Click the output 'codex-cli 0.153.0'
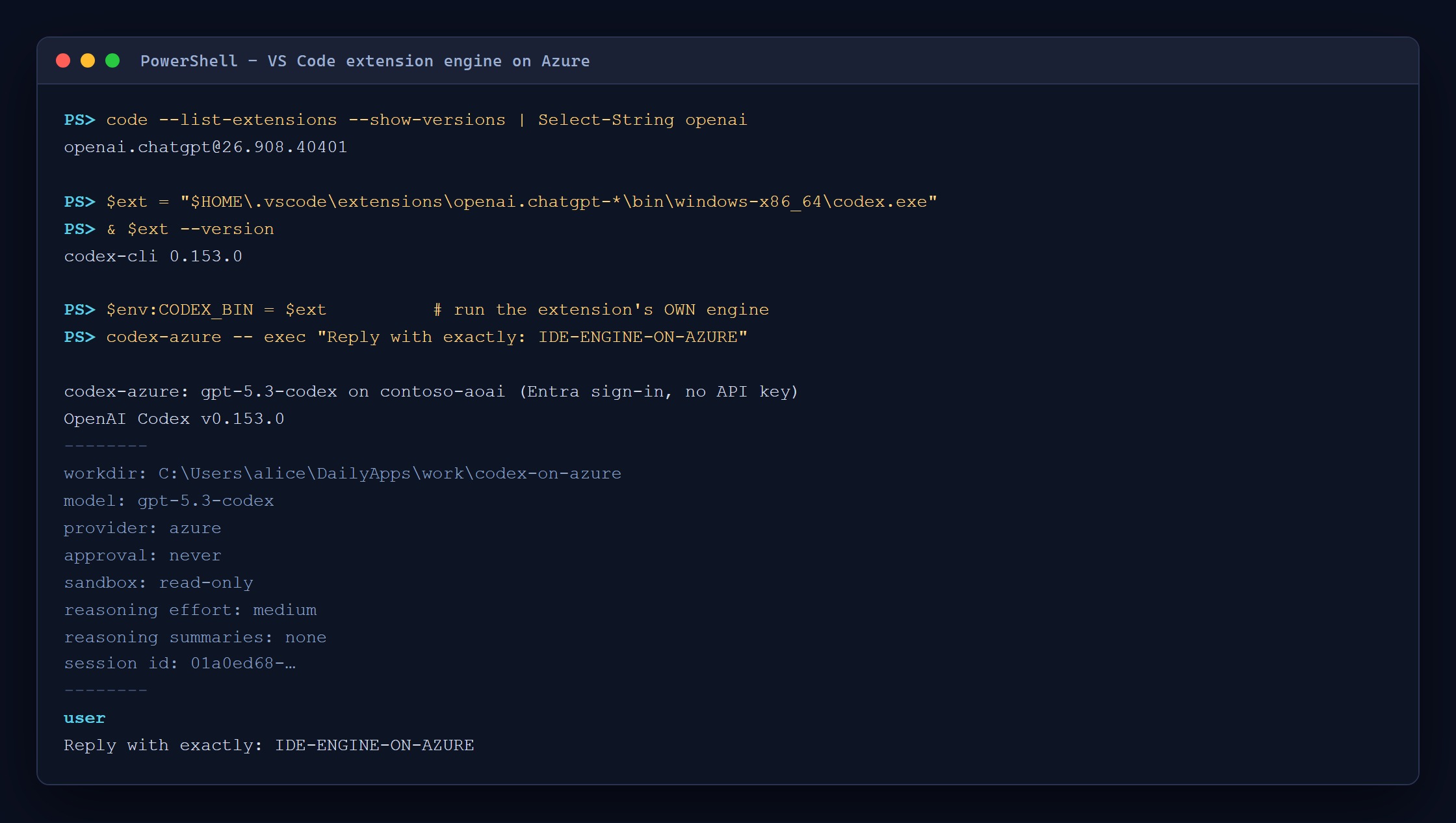Image resolution: width=1456 pixels, height=823 pixels. point(153,257)
